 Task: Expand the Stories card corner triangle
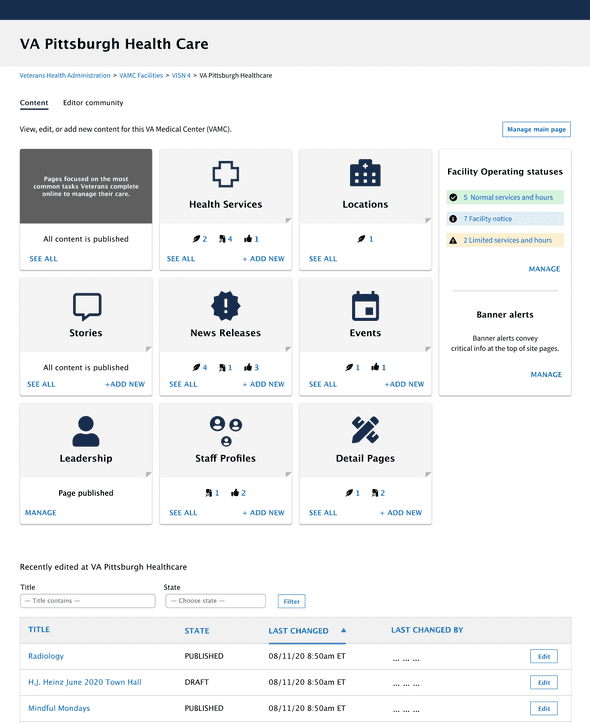coord(149,349)
